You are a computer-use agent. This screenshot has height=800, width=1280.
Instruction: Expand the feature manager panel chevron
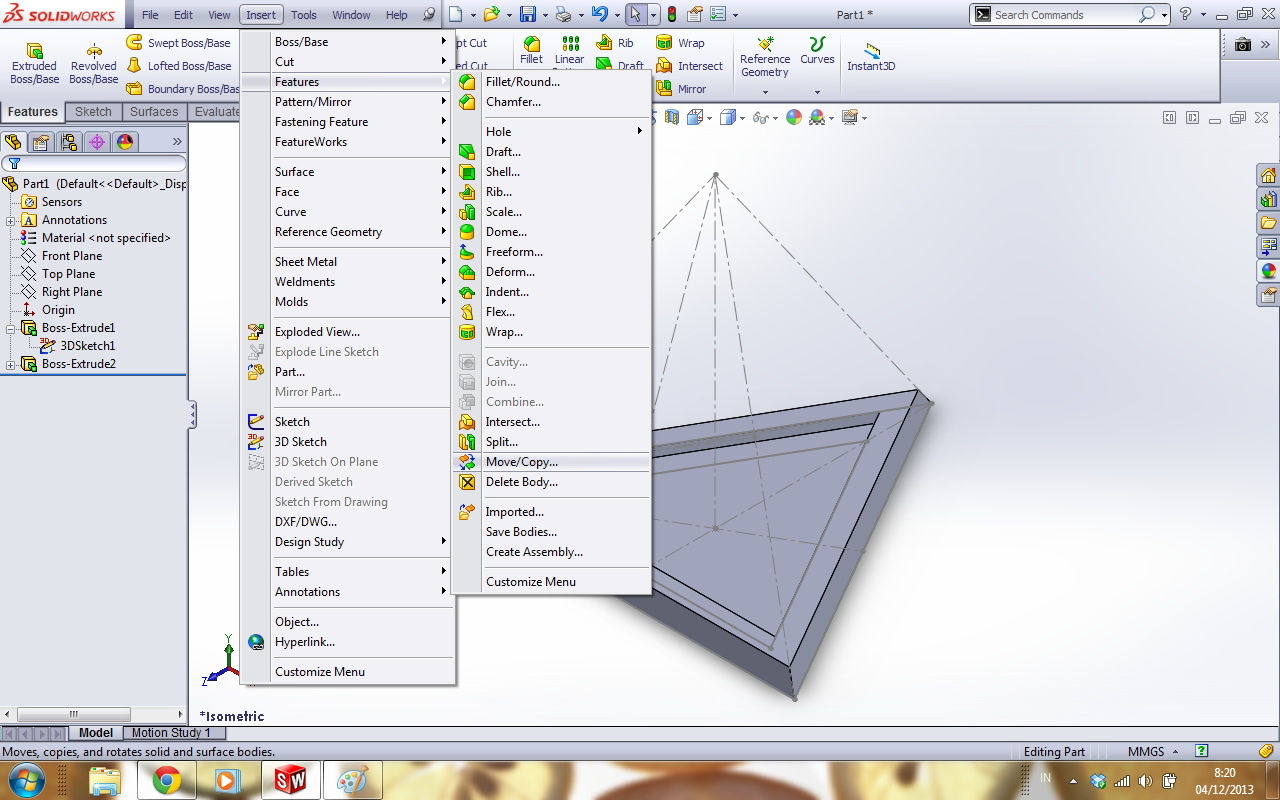[x=178, y=142]
